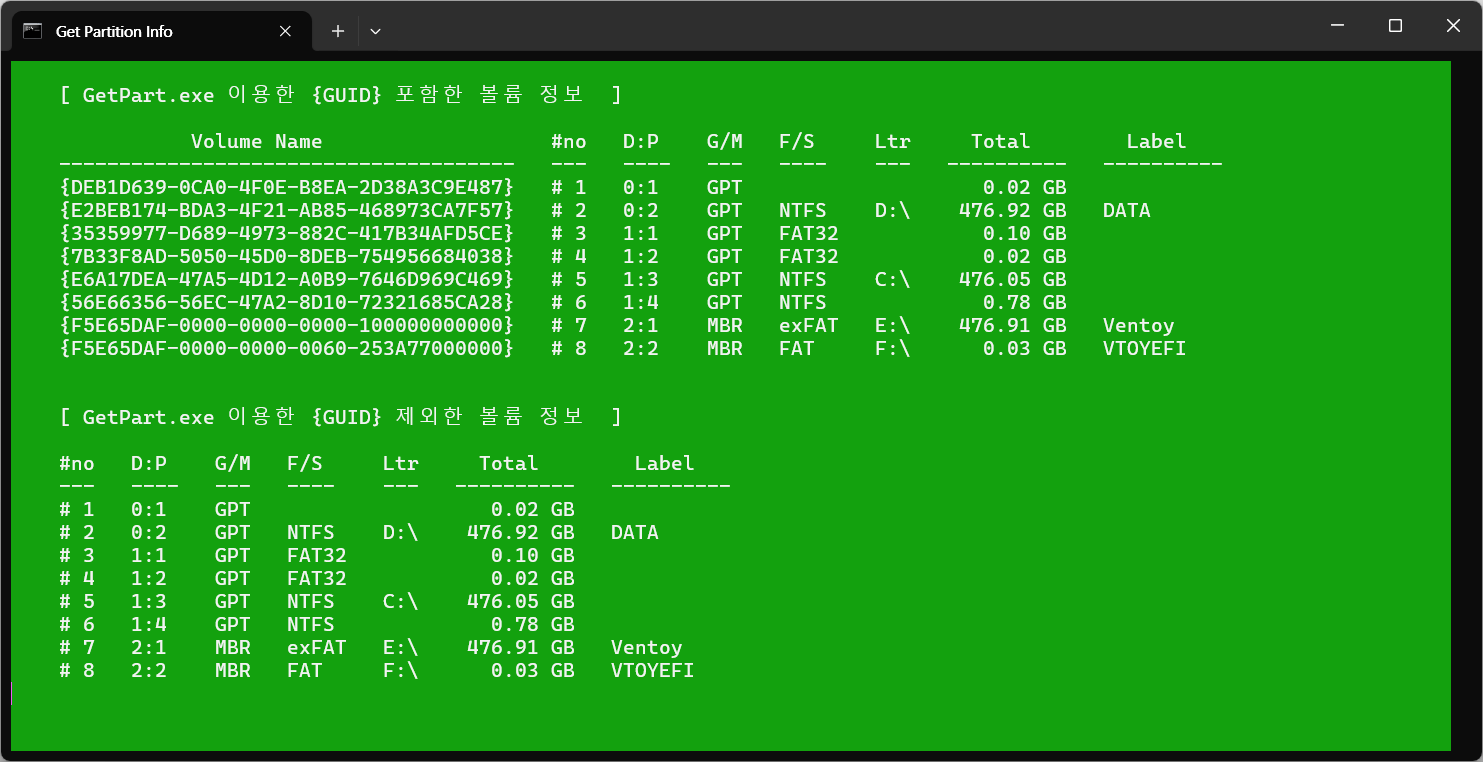Click the 476.92 GB total in the first table
Viewport: 1483px width, 762px height.
coord(1013,210)
